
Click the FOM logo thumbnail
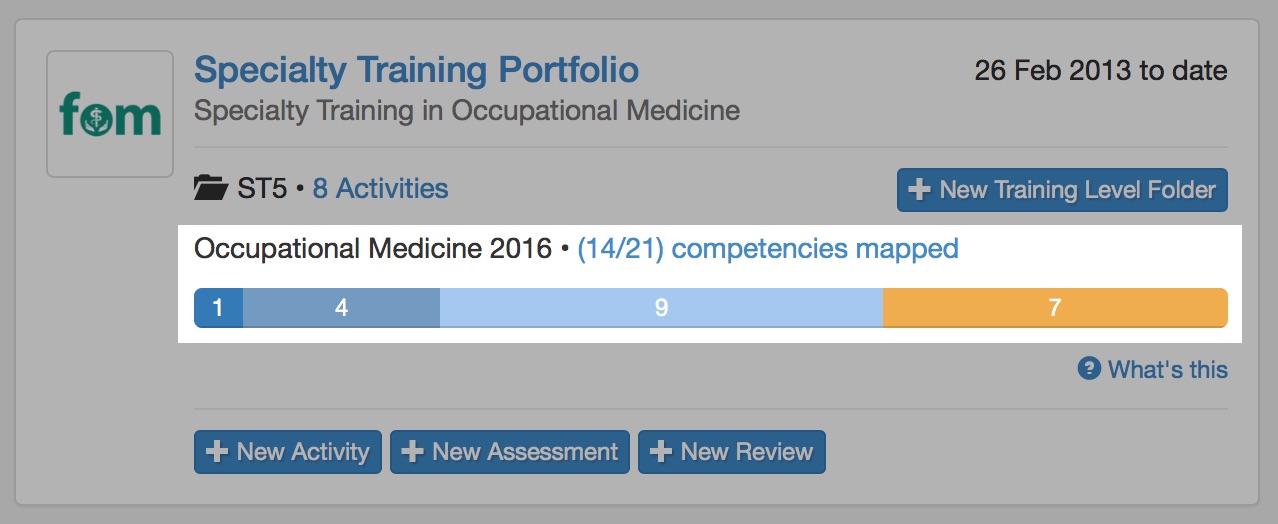[x=110, y=114]
